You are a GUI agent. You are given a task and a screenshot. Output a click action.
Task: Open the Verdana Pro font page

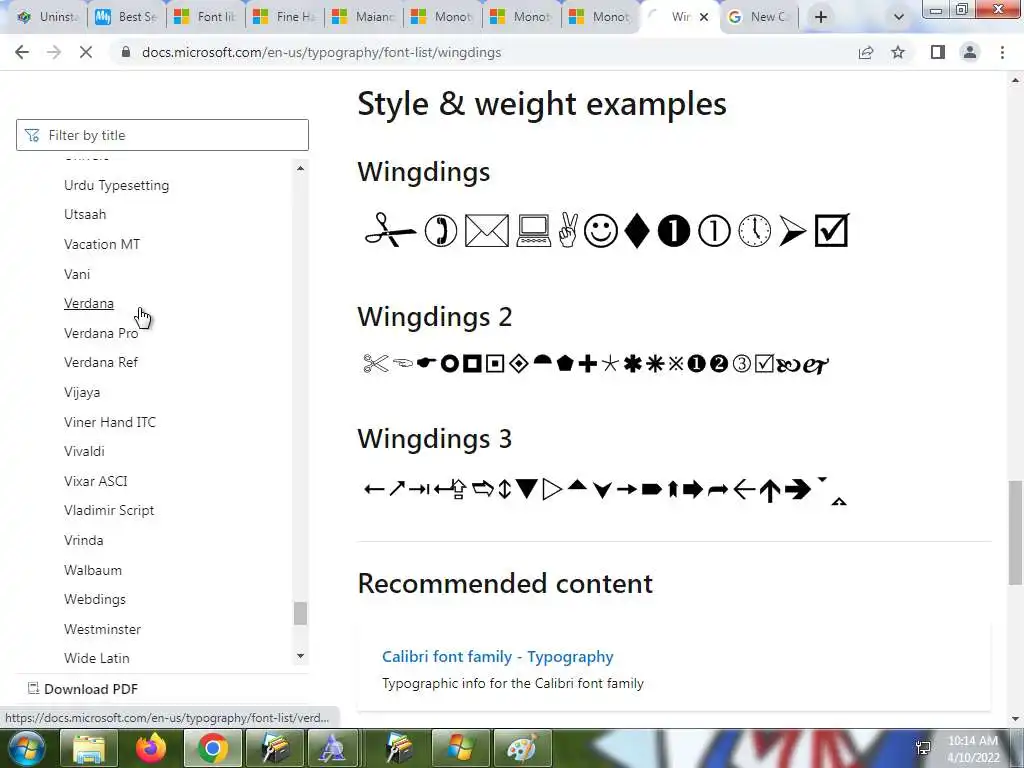pos(101,333)
